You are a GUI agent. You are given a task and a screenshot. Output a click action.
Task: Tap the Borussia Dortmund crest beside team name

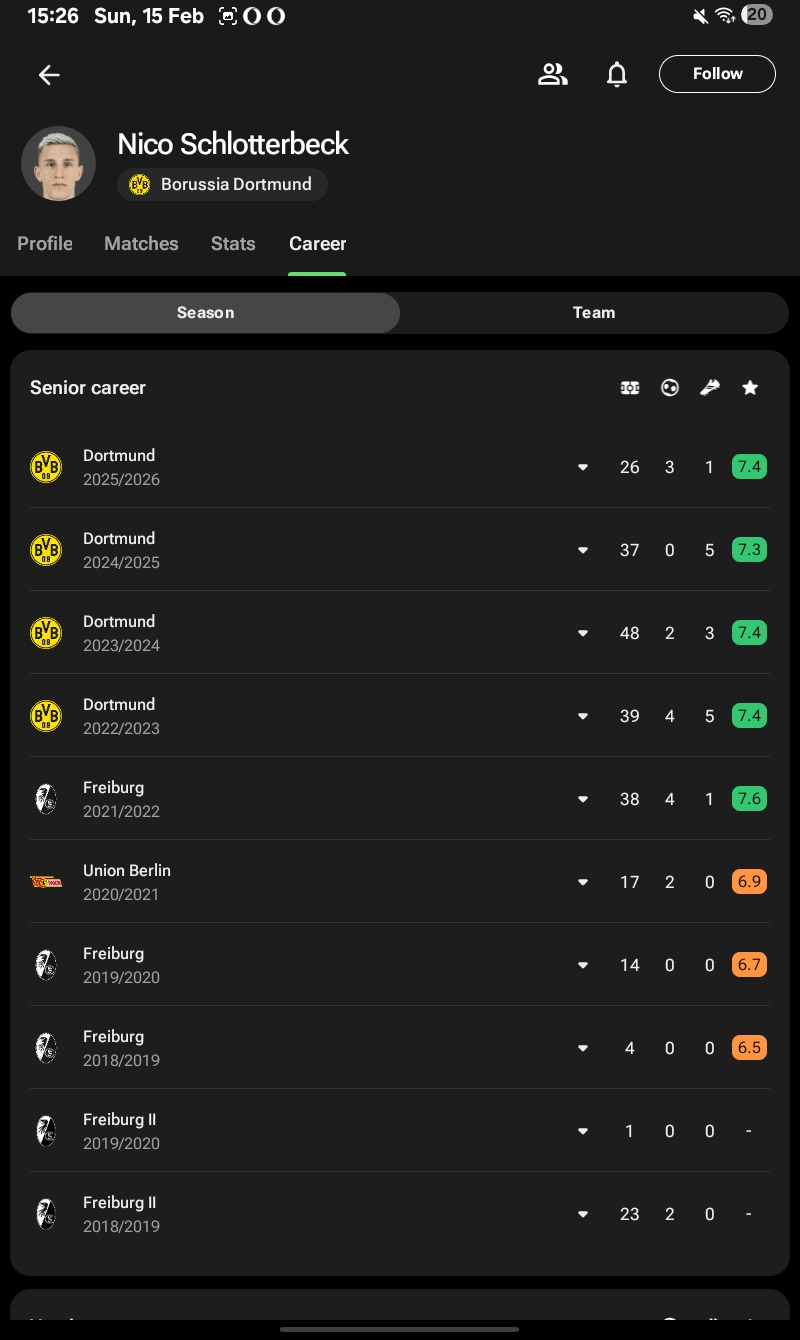pyautogui.click(x=140, y=184)
